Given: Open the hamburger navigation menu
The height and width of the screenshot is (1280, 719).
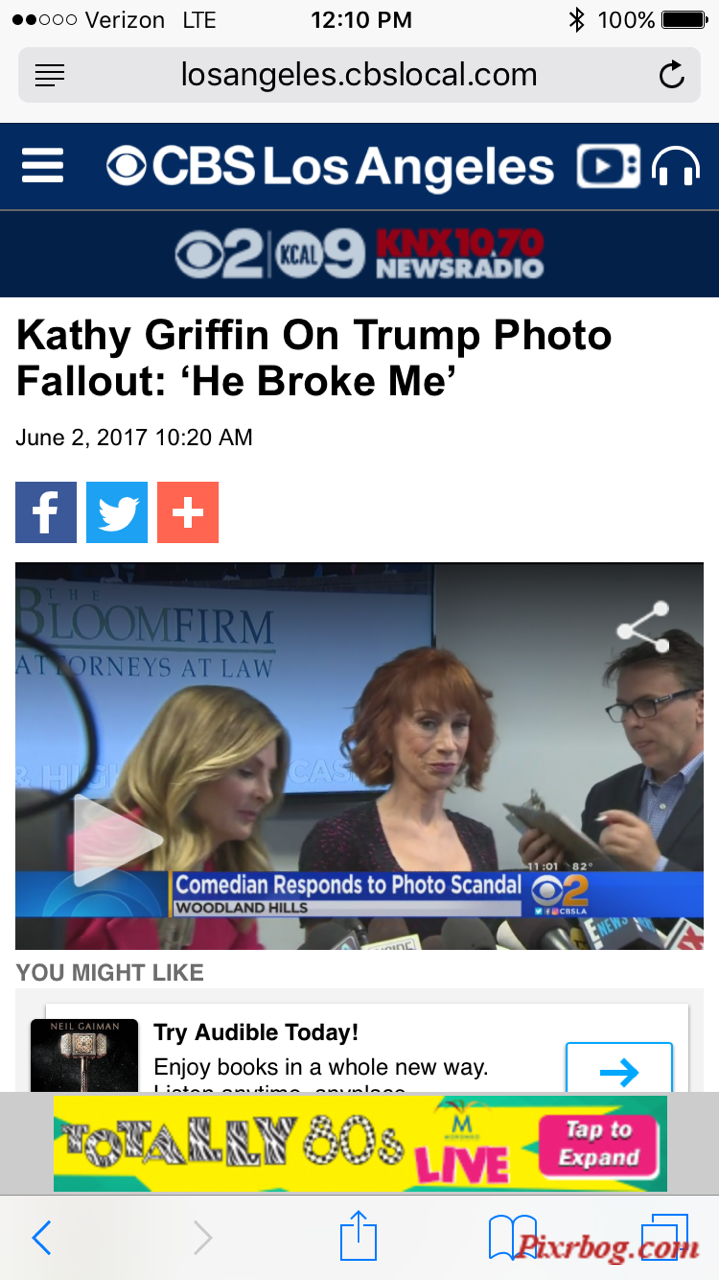Looking at the screenshot, I should click(x=42, y=165).
